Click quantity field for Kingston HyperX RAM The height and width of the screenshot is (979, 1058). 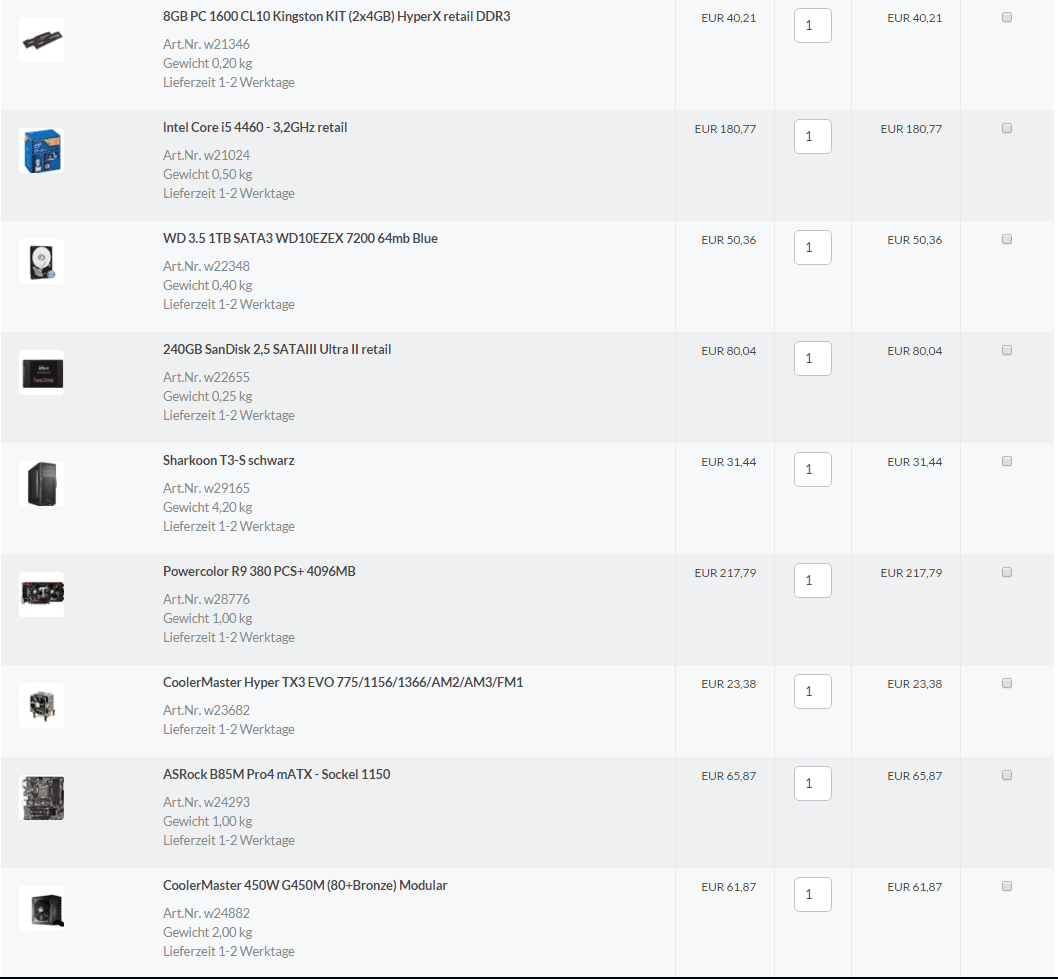coord(812,26)
